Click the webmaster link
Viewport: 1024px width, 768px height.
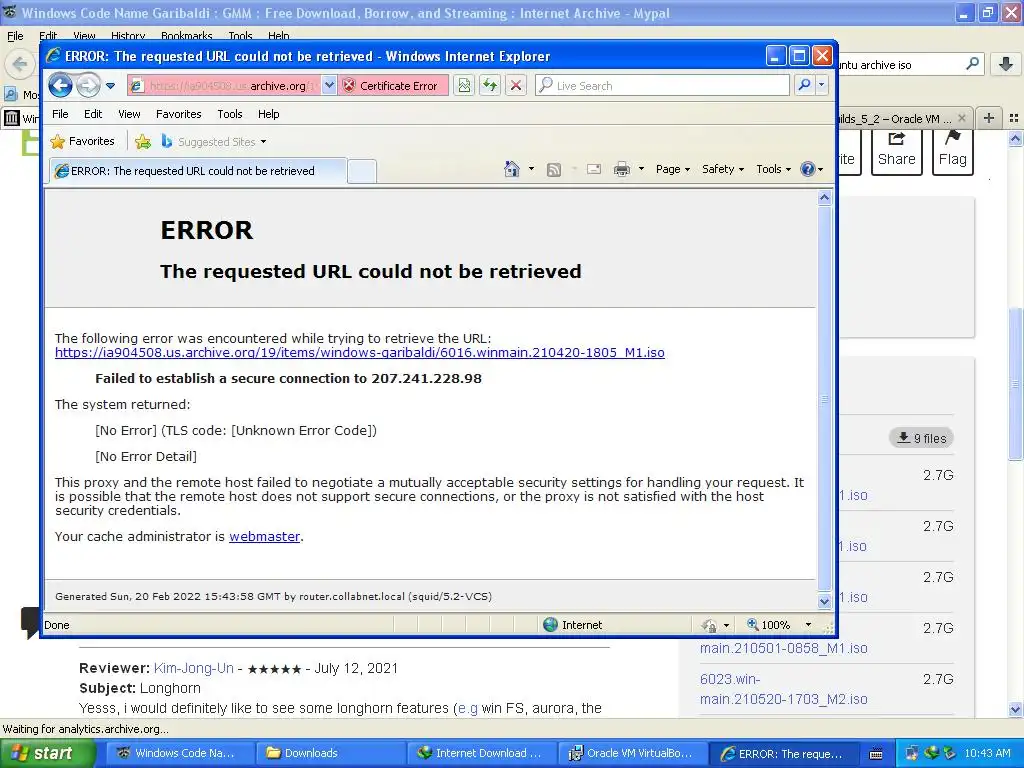(264, 536)
